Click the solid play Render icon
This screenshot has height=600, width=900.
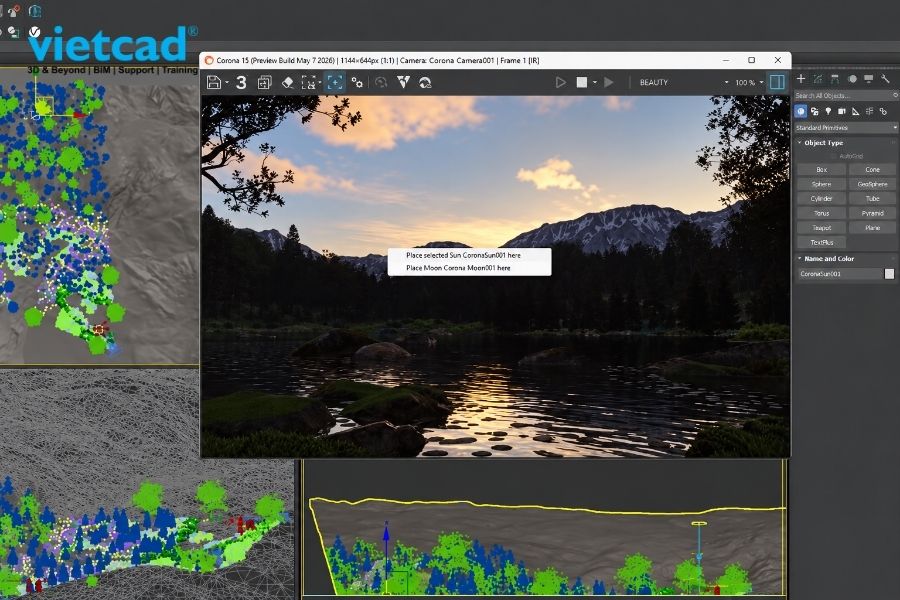609,83
